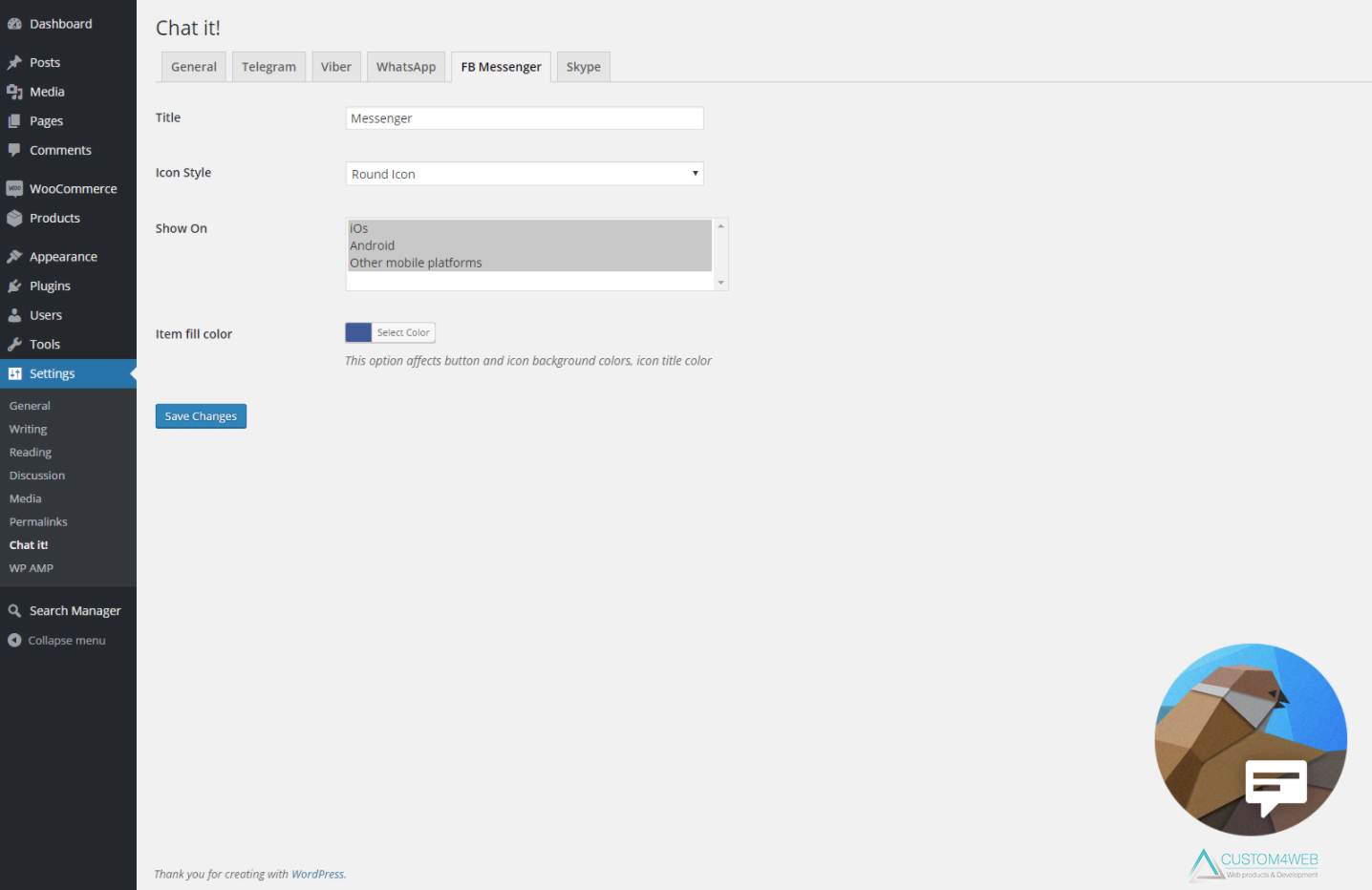This screenshot has height=890, width=1372.
Task: Open the Icon Style dropdown
Action: point(525,174)
